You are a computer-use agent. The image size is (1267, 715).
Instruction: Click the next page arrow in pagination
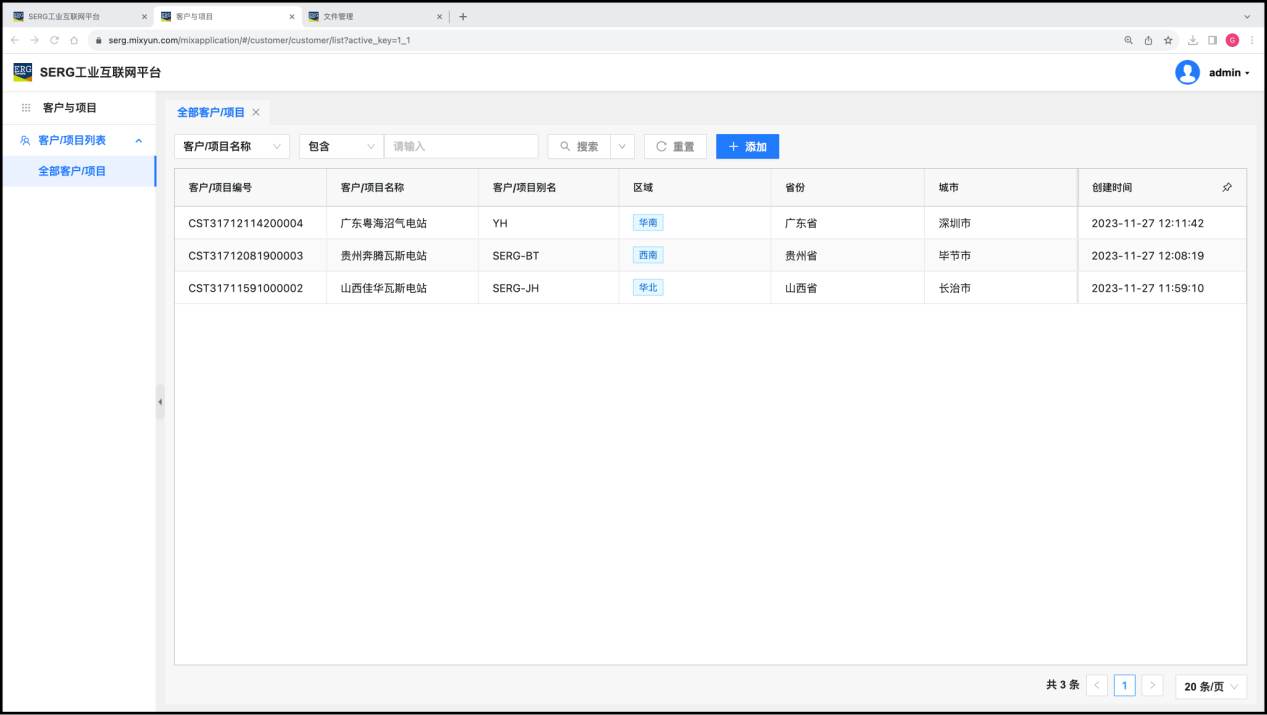click(x=1152, y=686)
